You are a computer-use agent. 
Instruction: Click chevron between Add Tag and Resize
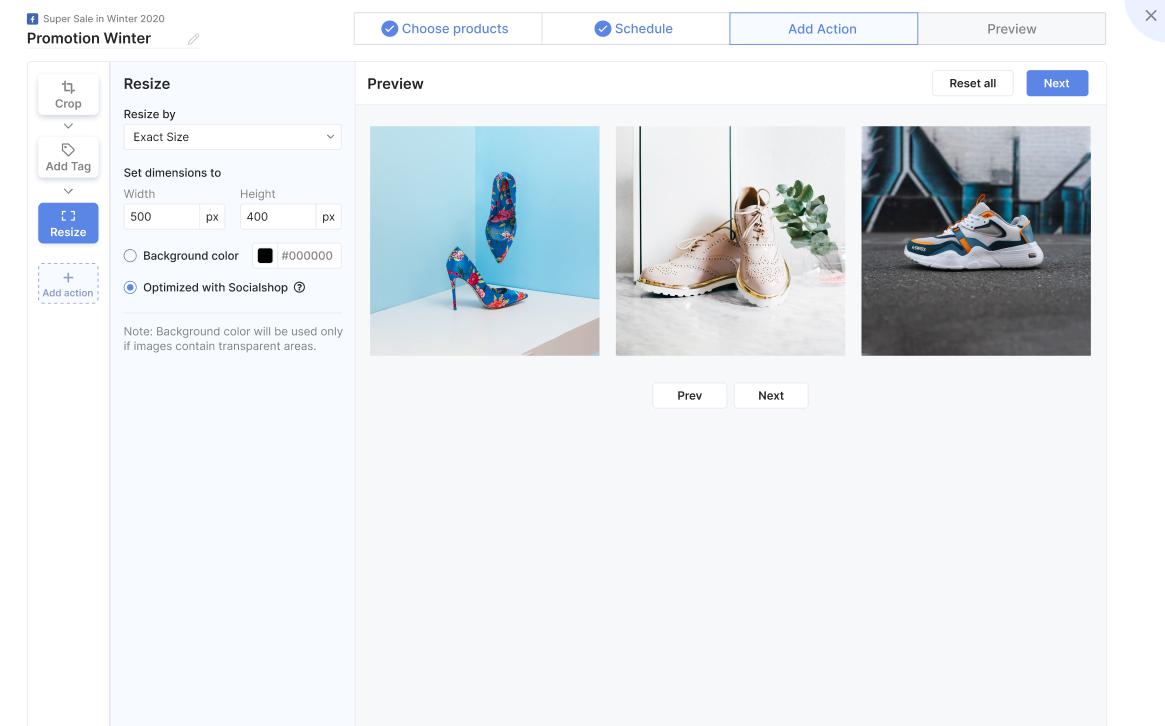pos(68,191)
